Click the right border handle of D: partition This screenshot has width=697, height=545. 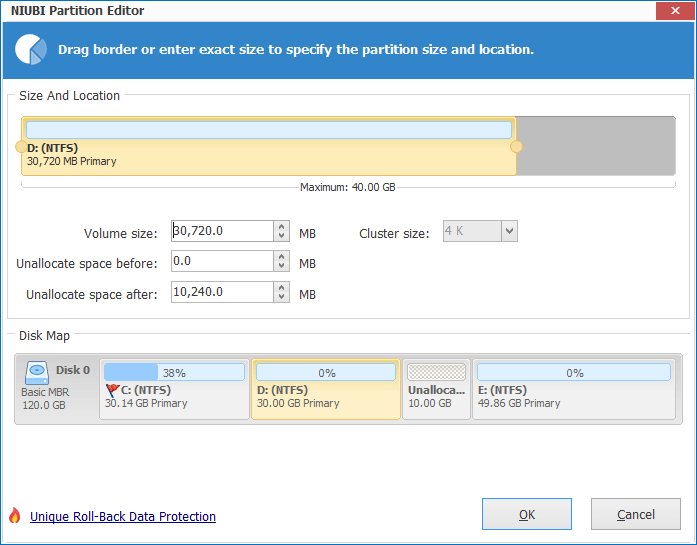point(516,147)
